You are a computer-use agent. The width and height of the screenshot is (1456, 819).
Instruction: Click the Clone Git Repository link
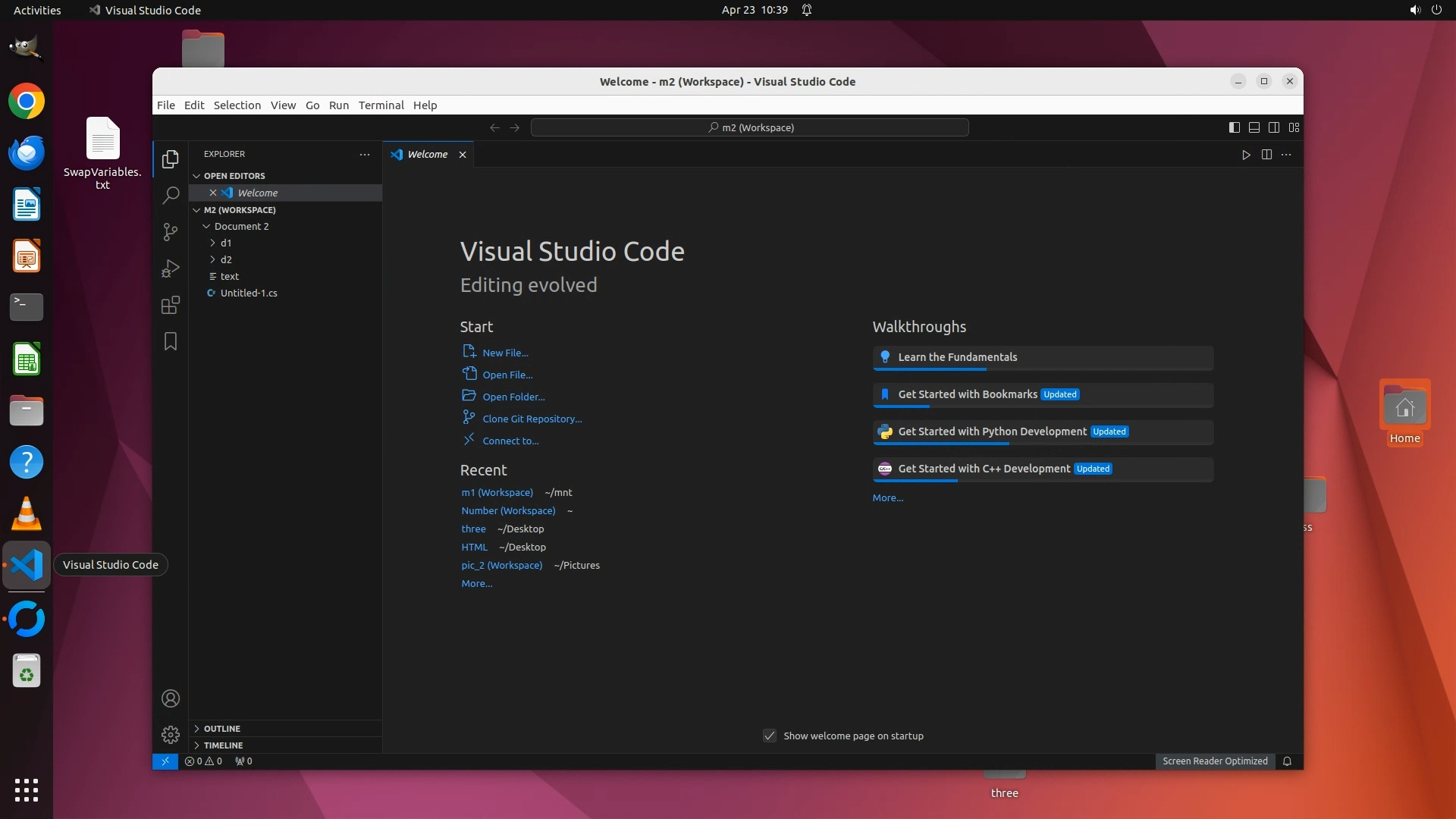532,419
